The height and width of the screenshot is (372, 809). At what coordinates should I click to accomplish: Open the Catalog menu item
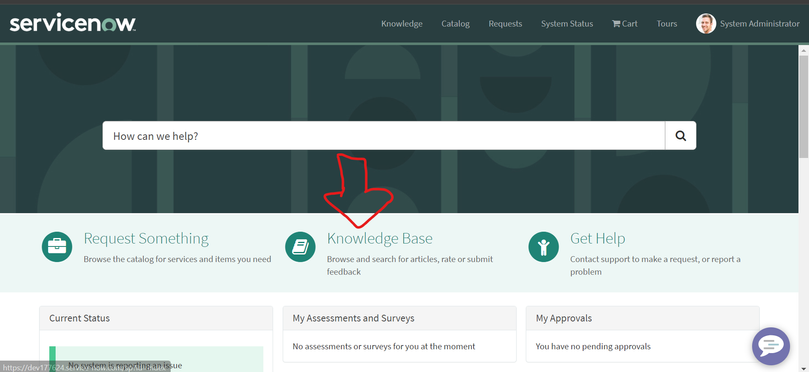(x=455, y=24)
